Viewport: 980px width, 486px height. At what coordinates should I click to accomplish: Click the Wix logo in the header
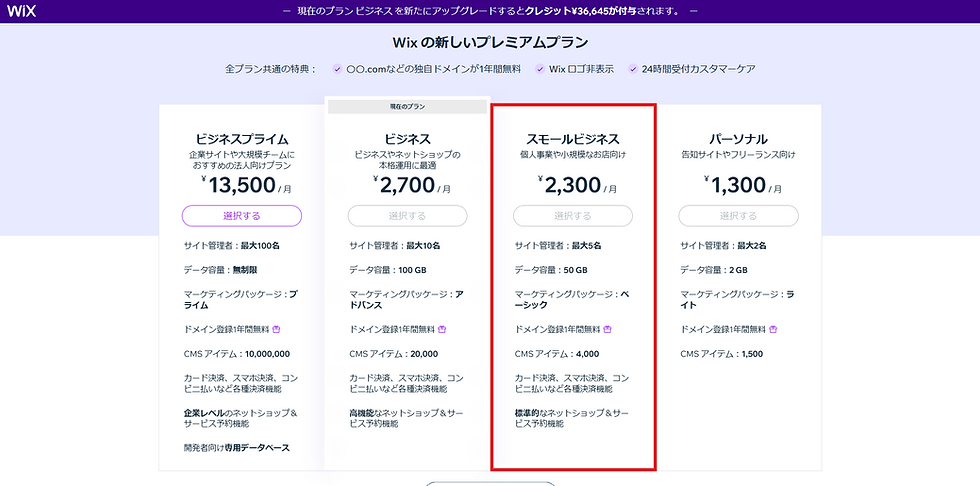pyautogui.click(x=22, y=11)
